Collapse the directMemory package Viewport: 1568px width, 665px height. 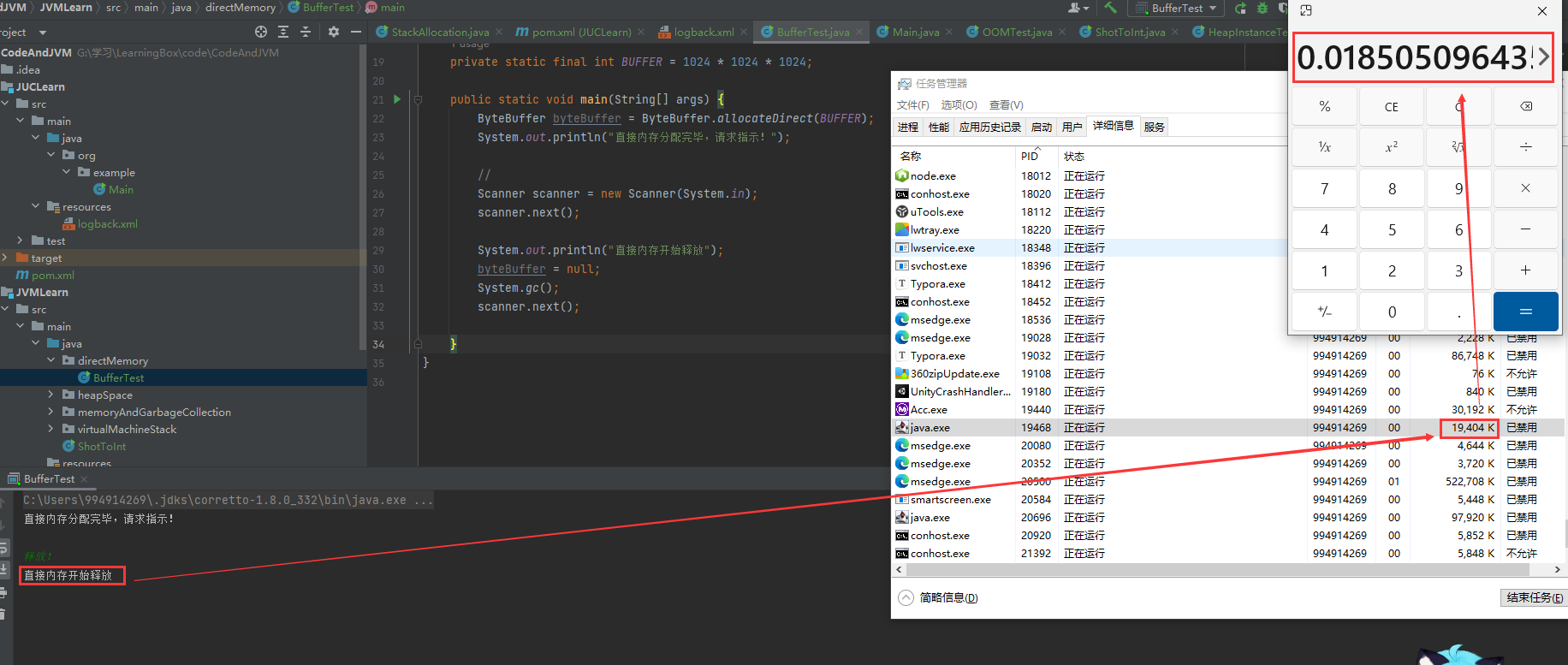pos(51,360)
